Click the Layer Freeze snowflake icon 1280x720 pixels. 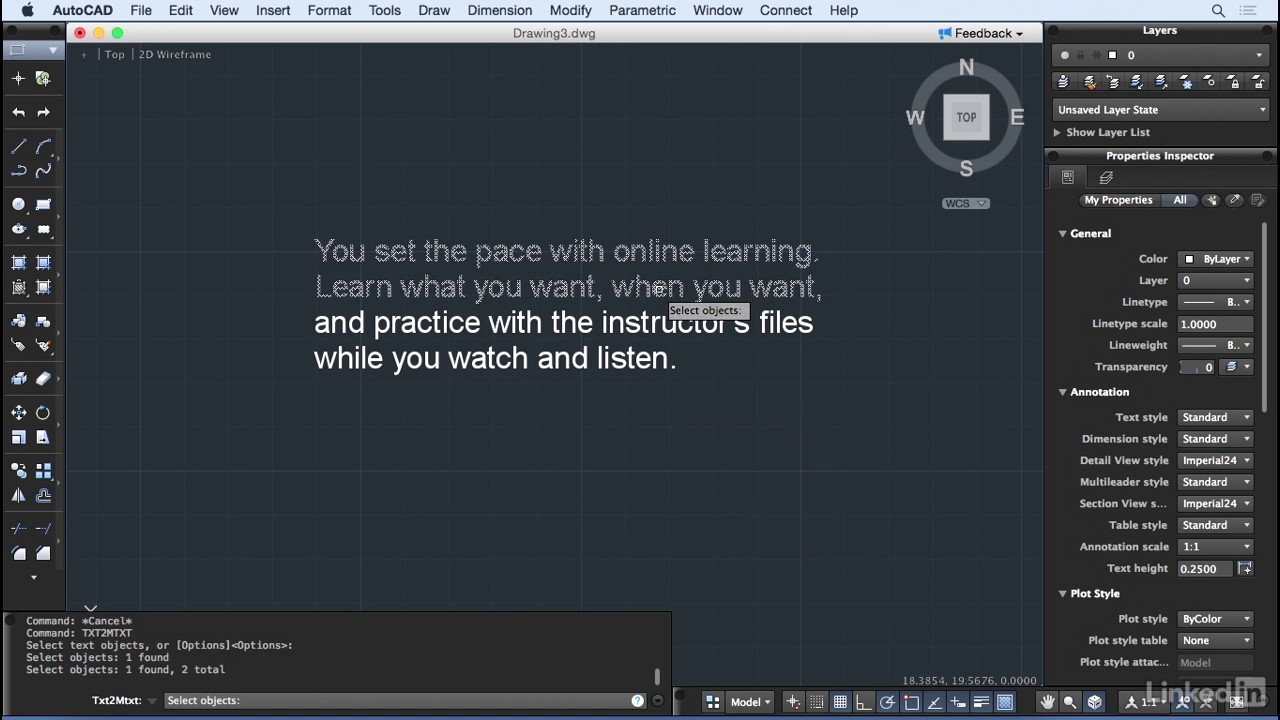1185,81
